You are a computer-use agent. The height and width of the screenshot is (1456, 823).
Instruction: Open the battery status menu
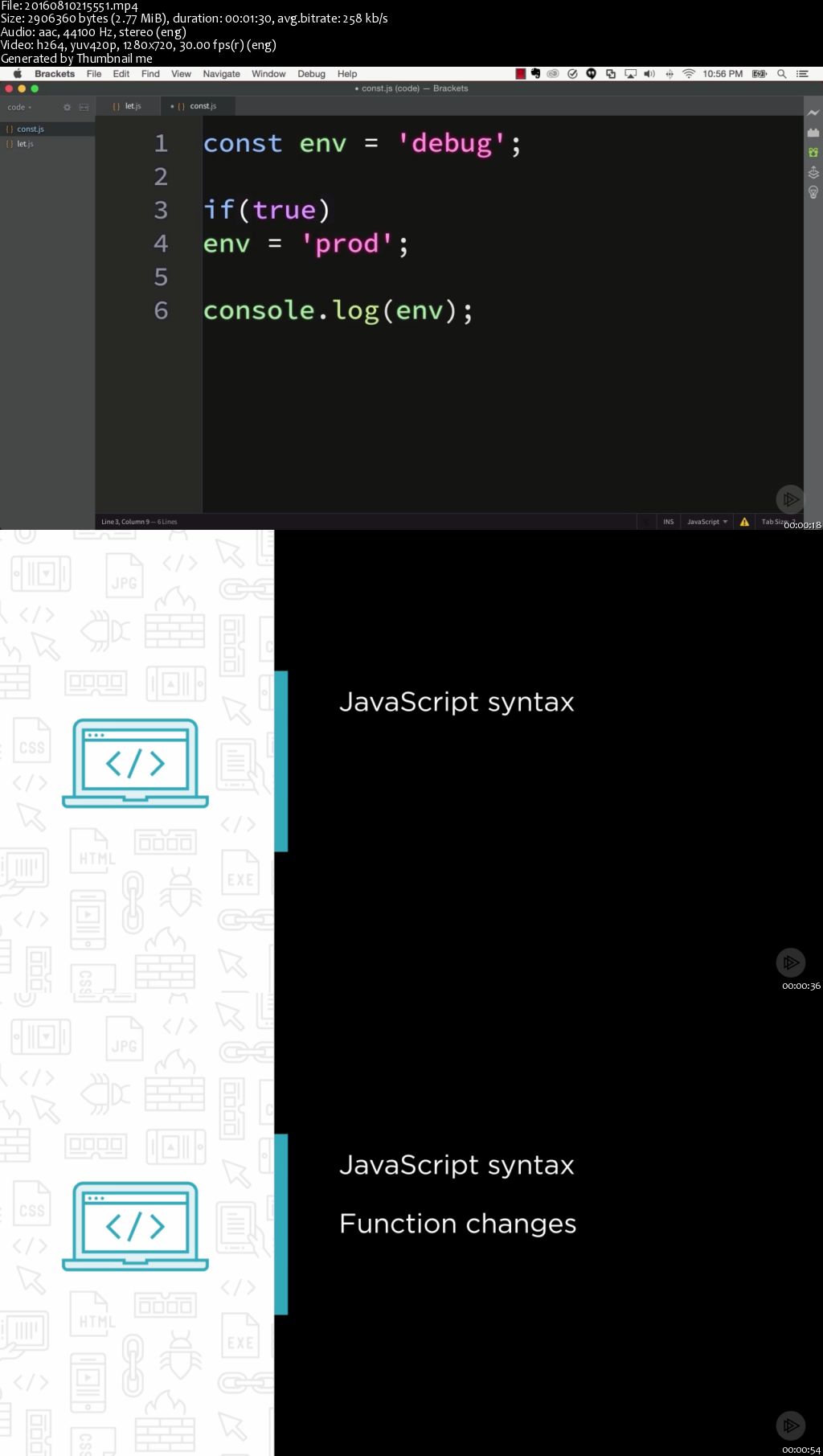[x=760, y=74]
